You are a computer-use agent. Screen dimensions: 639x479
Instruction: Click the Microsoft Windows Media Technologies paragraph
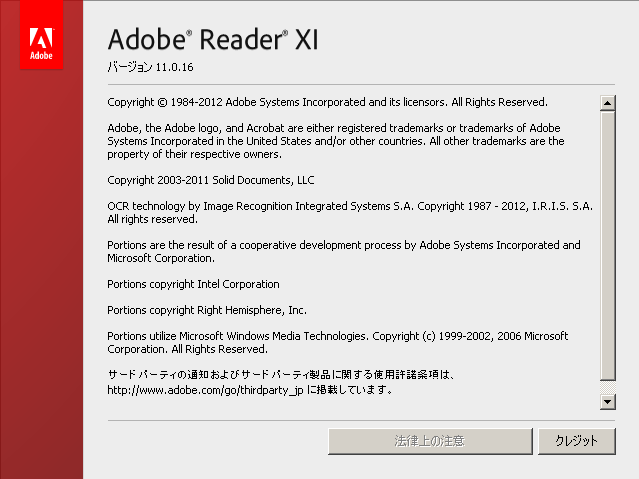pyautogui.click(x=337, y=343)
